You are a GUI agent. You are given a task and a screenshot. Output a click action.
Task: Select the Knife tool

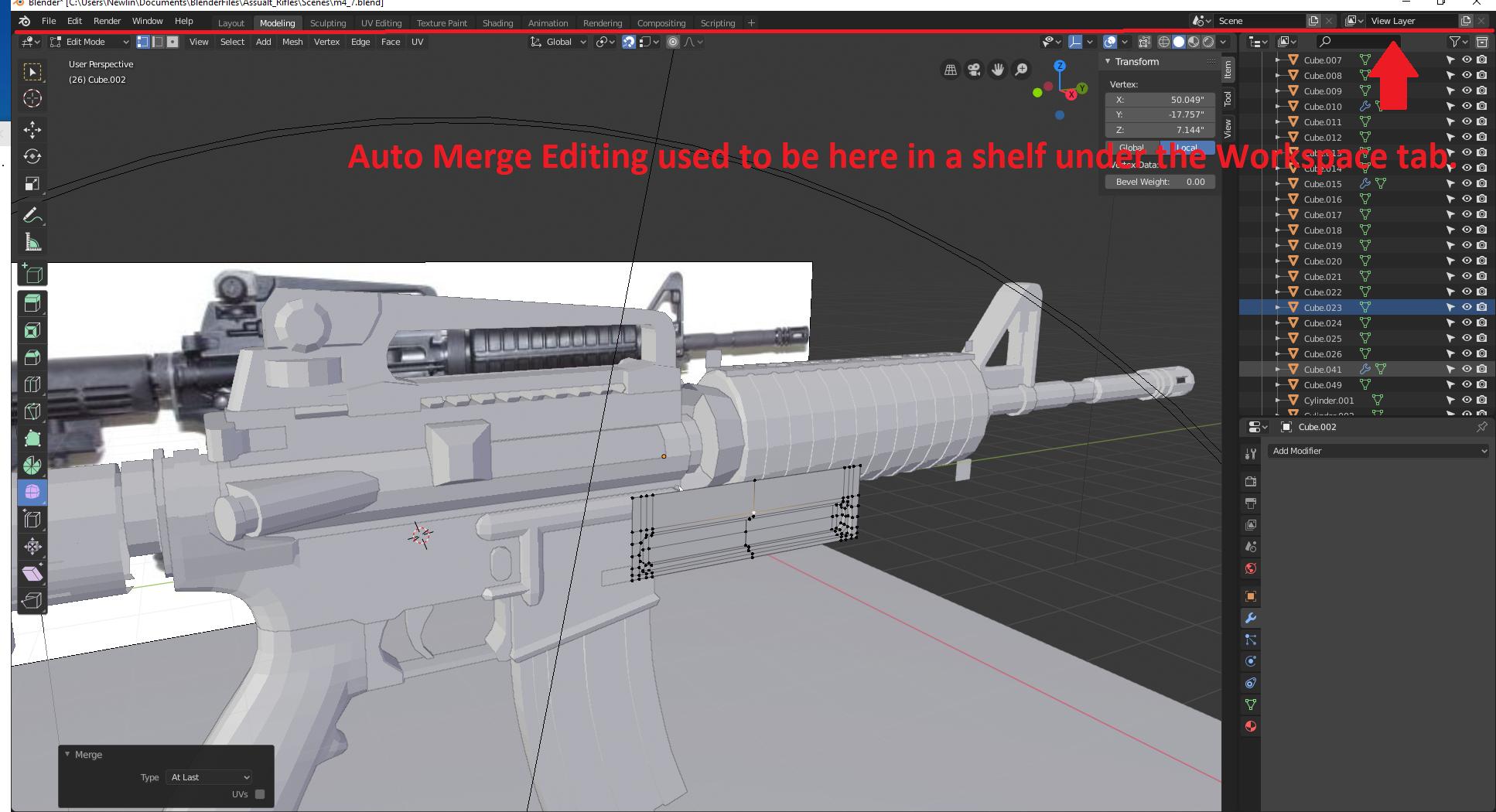32,411
